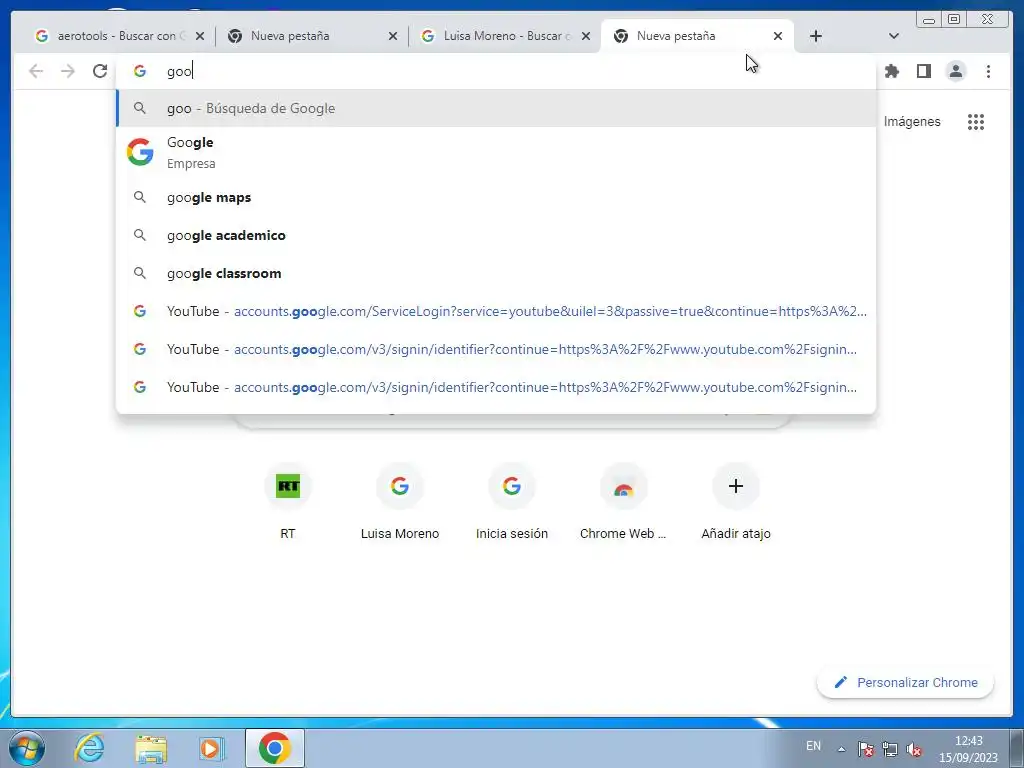Click the browser back arrow

coord(36,71)
